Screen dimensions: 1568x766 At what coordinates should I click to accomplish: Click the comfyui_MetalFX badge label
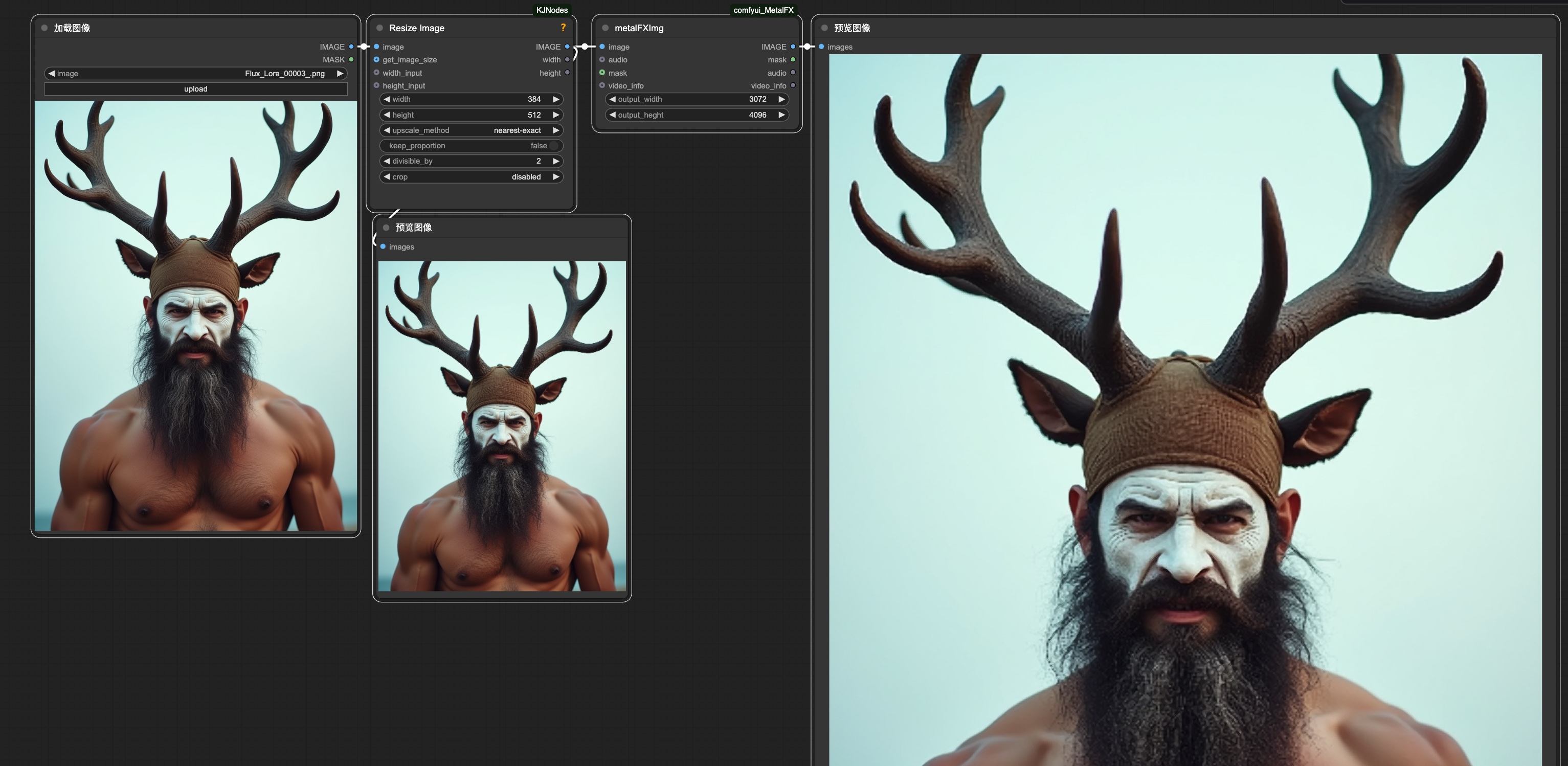click(764, 10)
